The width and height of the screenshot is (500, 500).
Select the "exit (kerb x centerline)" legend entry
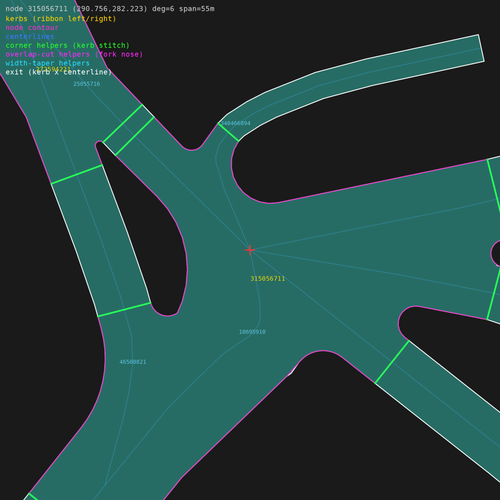58,72
